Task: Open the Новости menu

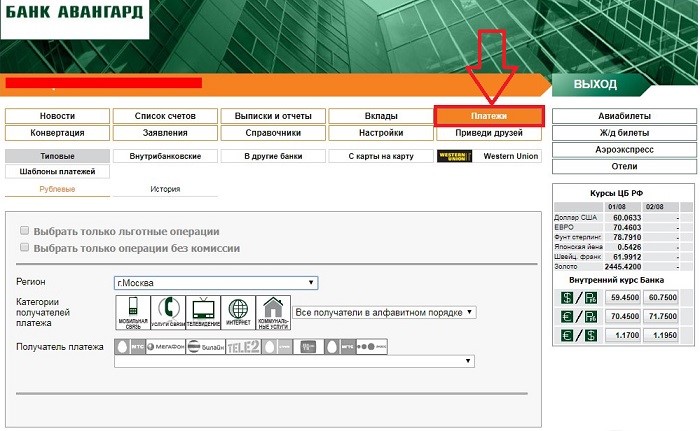Action: click(57, 116)
